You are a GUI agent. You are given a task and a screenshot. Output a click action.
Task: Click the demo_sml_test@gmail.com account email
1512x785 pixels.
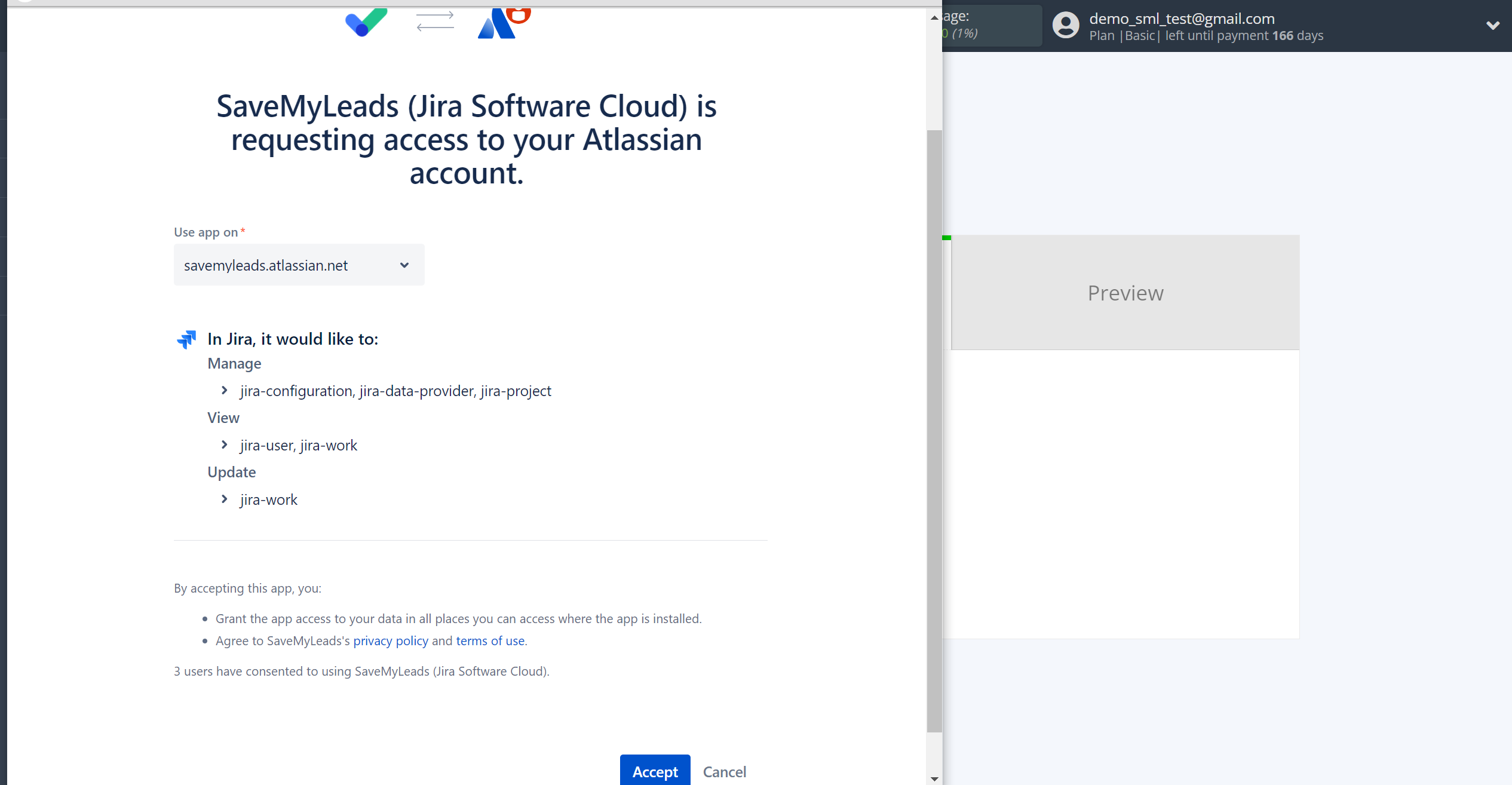(x=1182, y=19)
